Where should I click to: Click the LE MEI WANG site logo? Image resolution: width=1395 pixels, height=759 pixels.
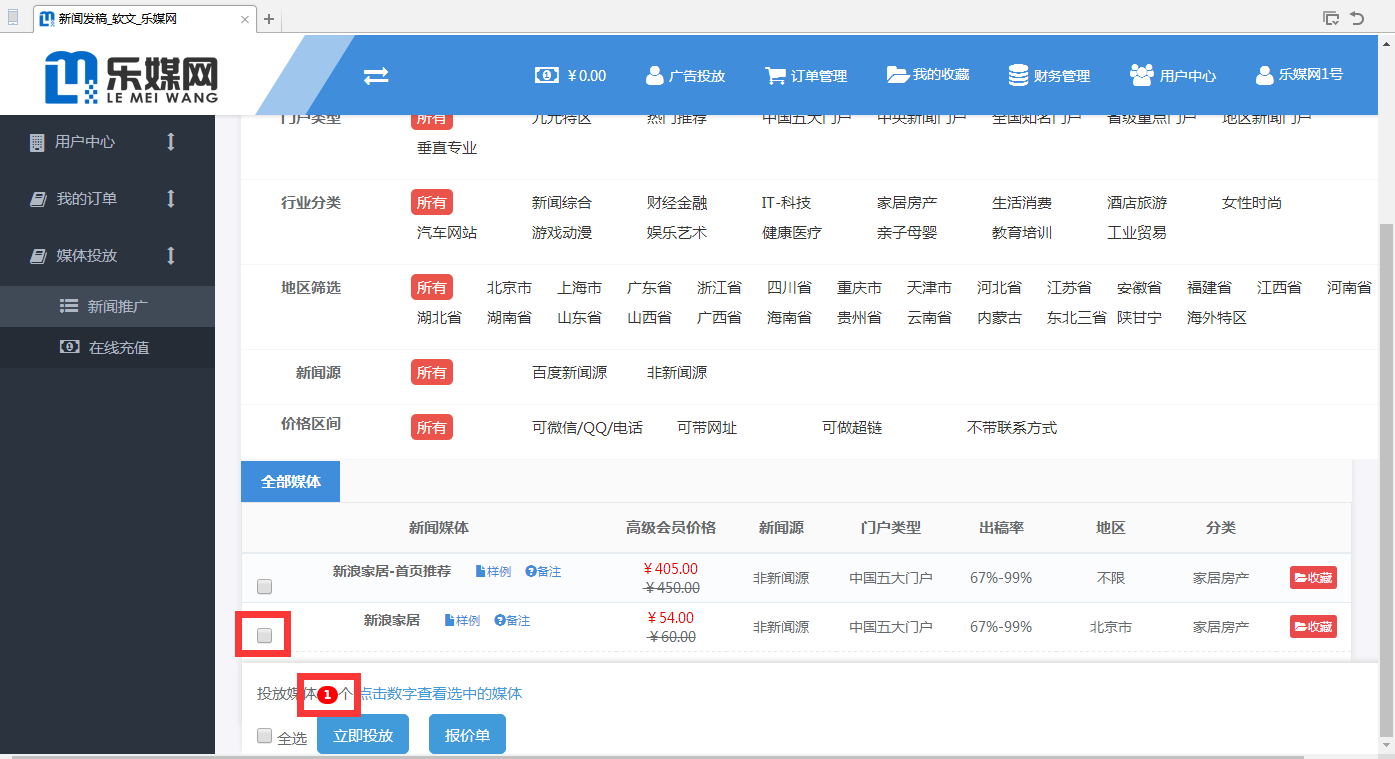[131, 79]
